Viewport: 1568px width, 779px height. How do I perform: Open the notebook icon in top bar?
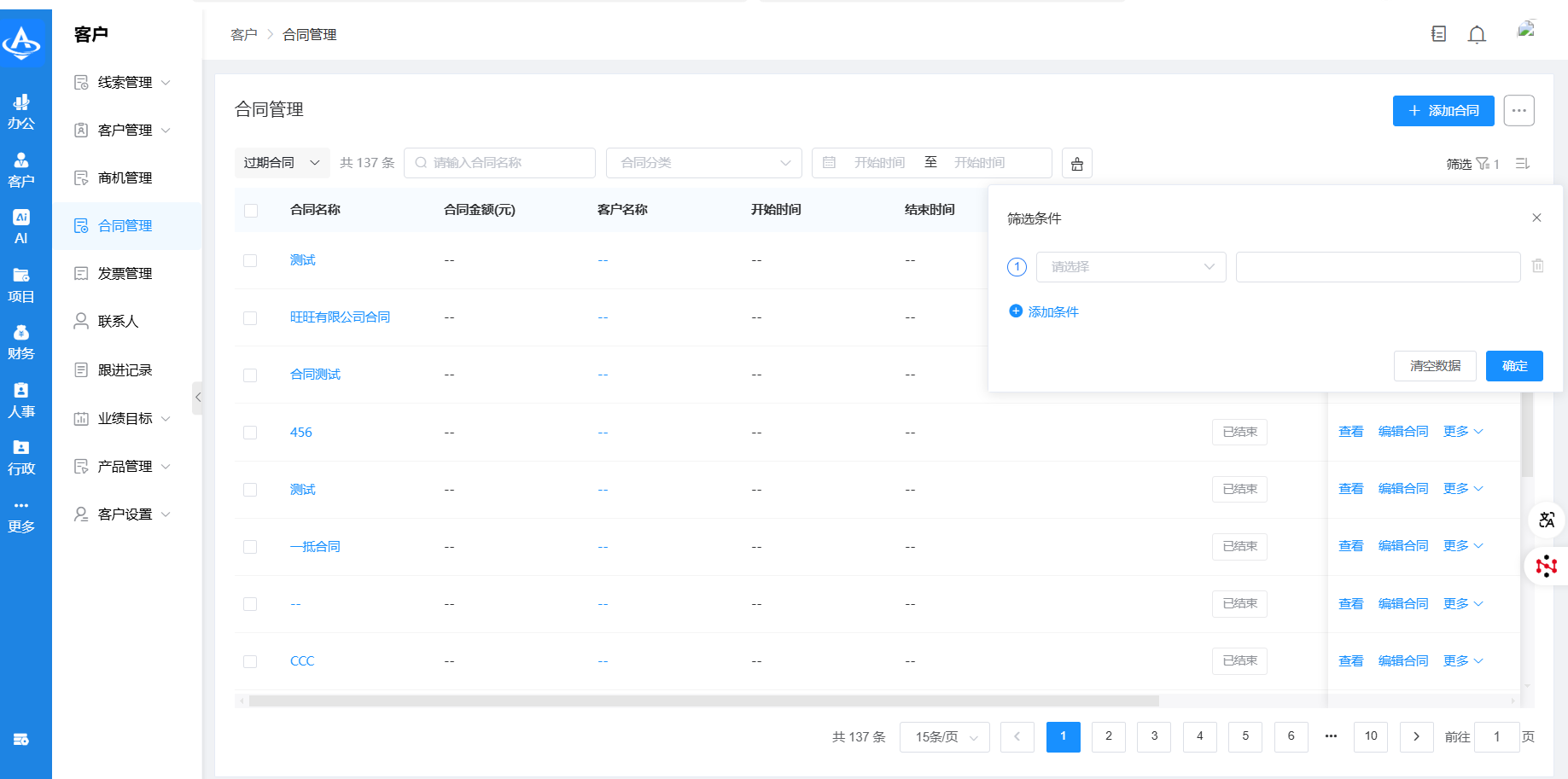point(1438,34)
